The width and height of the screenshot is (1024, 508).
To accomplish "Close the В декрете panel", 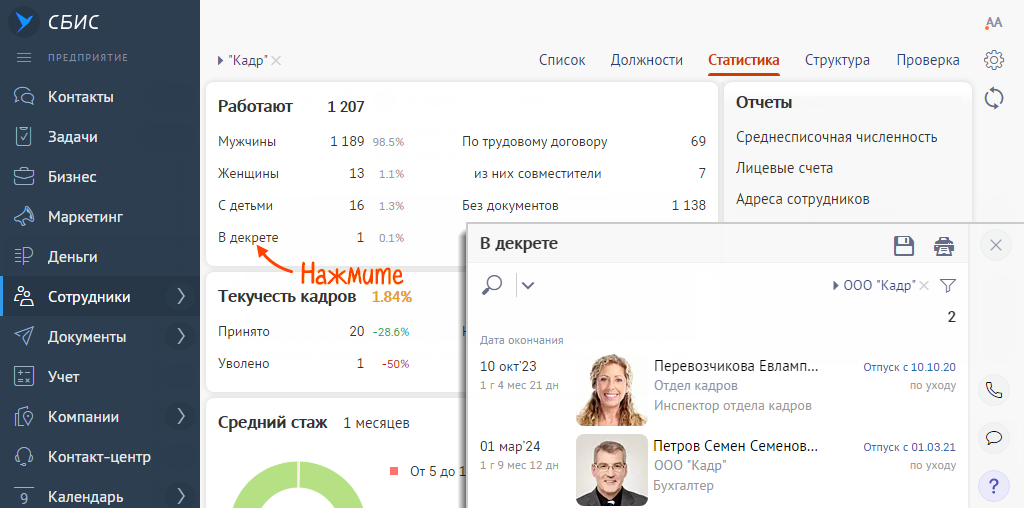I will pyautogui.click(x=995, y=245).
